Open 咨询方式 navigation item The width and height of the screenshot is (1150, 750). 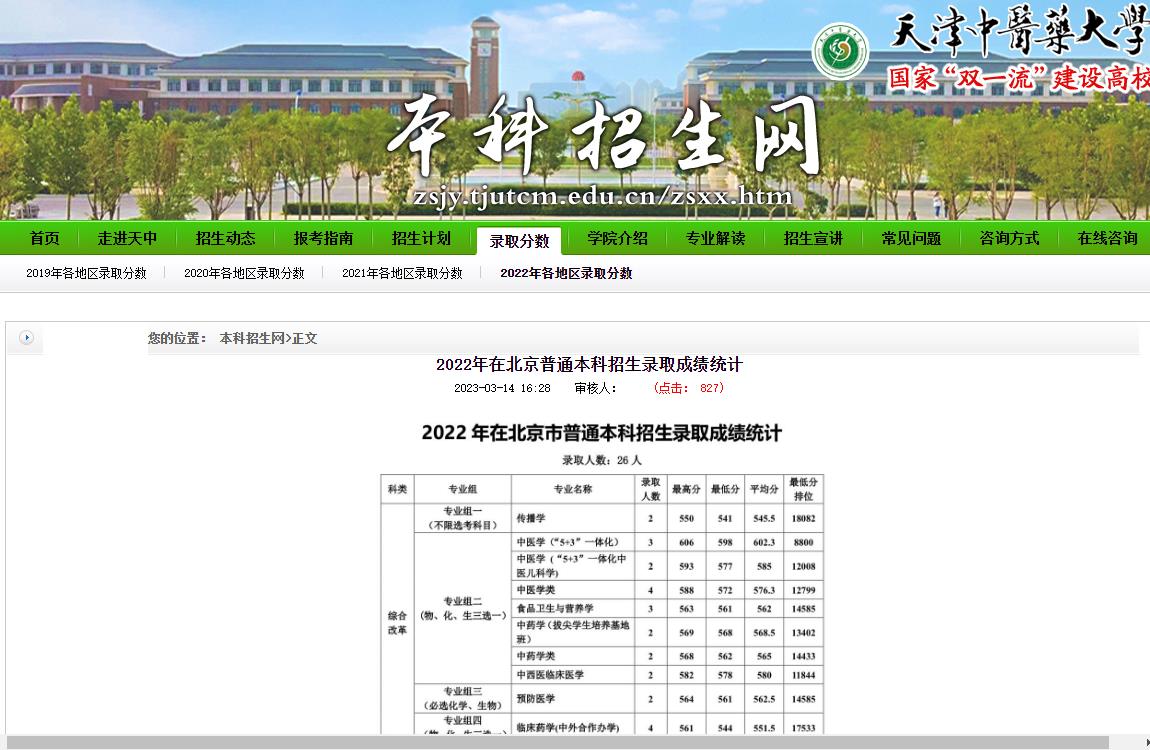[x=1009, y=238]
